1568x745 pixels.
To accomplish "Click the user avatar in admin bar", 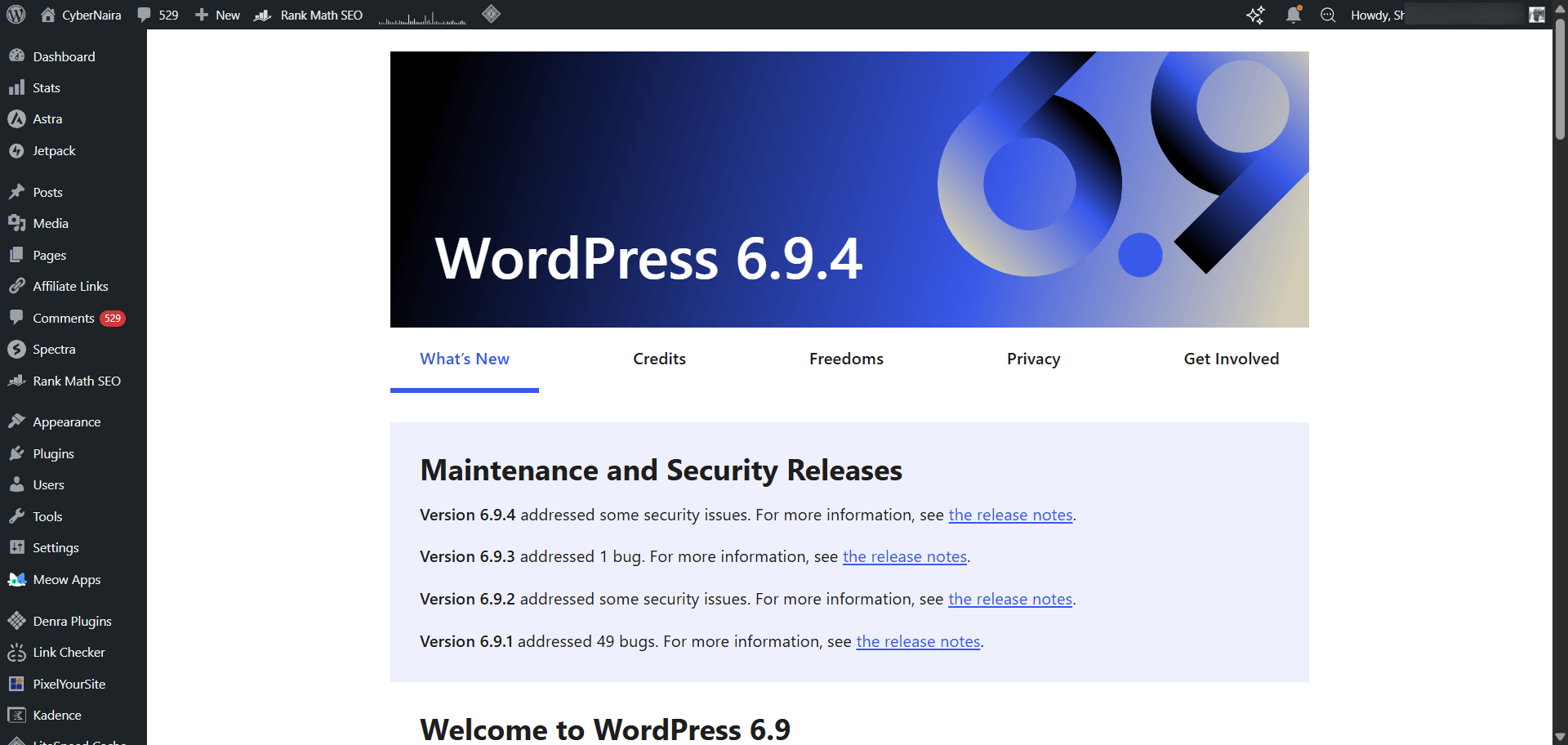I will (x=1536, y=15).
